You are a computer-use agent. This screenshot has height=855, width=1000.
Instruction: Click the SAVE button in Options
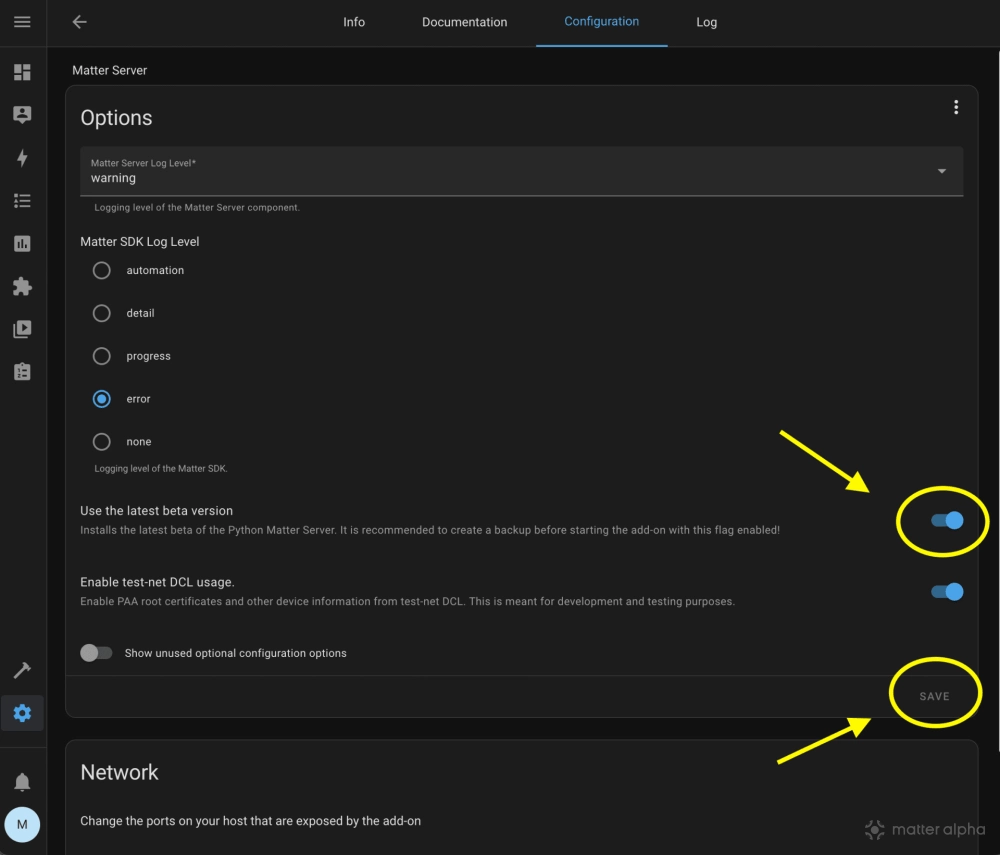click(934, 696)
